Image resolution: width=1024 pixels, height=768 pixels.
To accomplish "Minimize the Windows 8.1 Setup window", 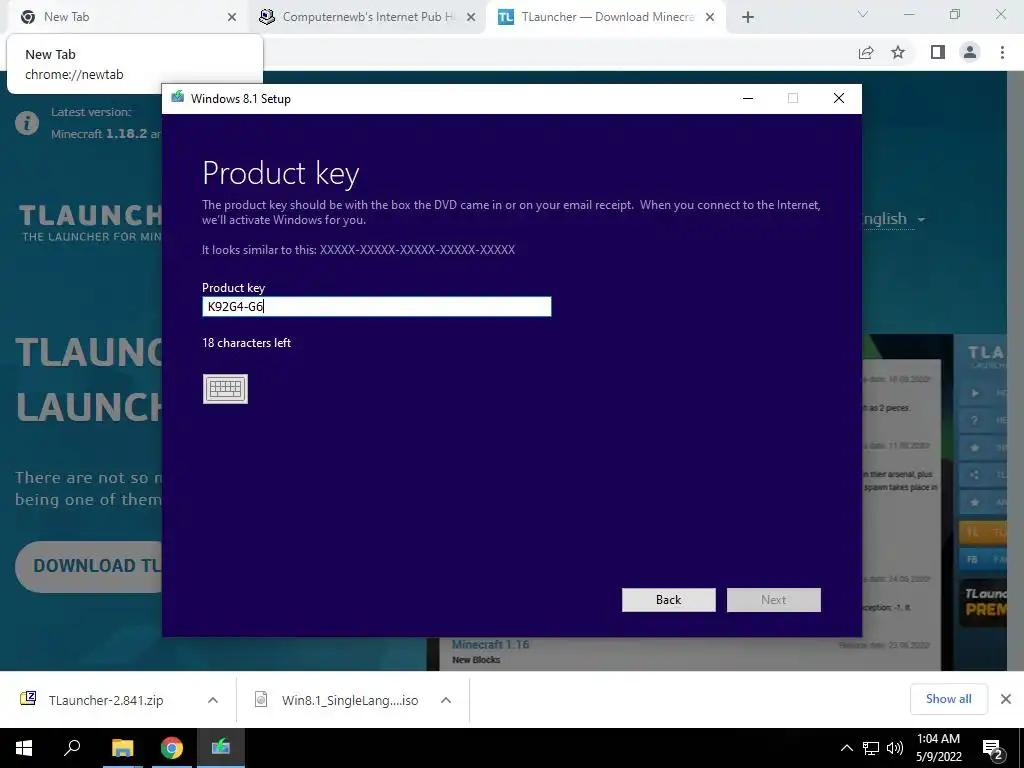I will click(x=748, y=98).
